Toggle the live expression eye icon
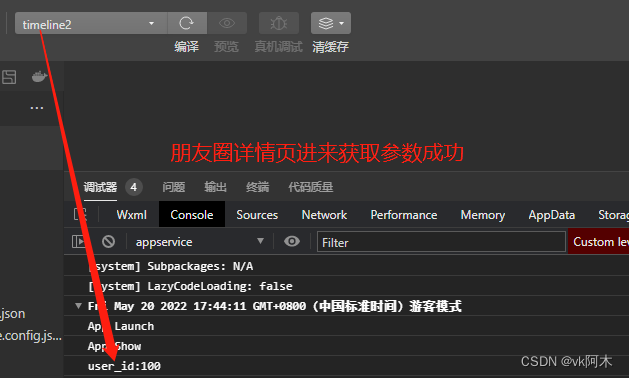Image resolution: width=629 pixels, height=378 pixels. 292,242
